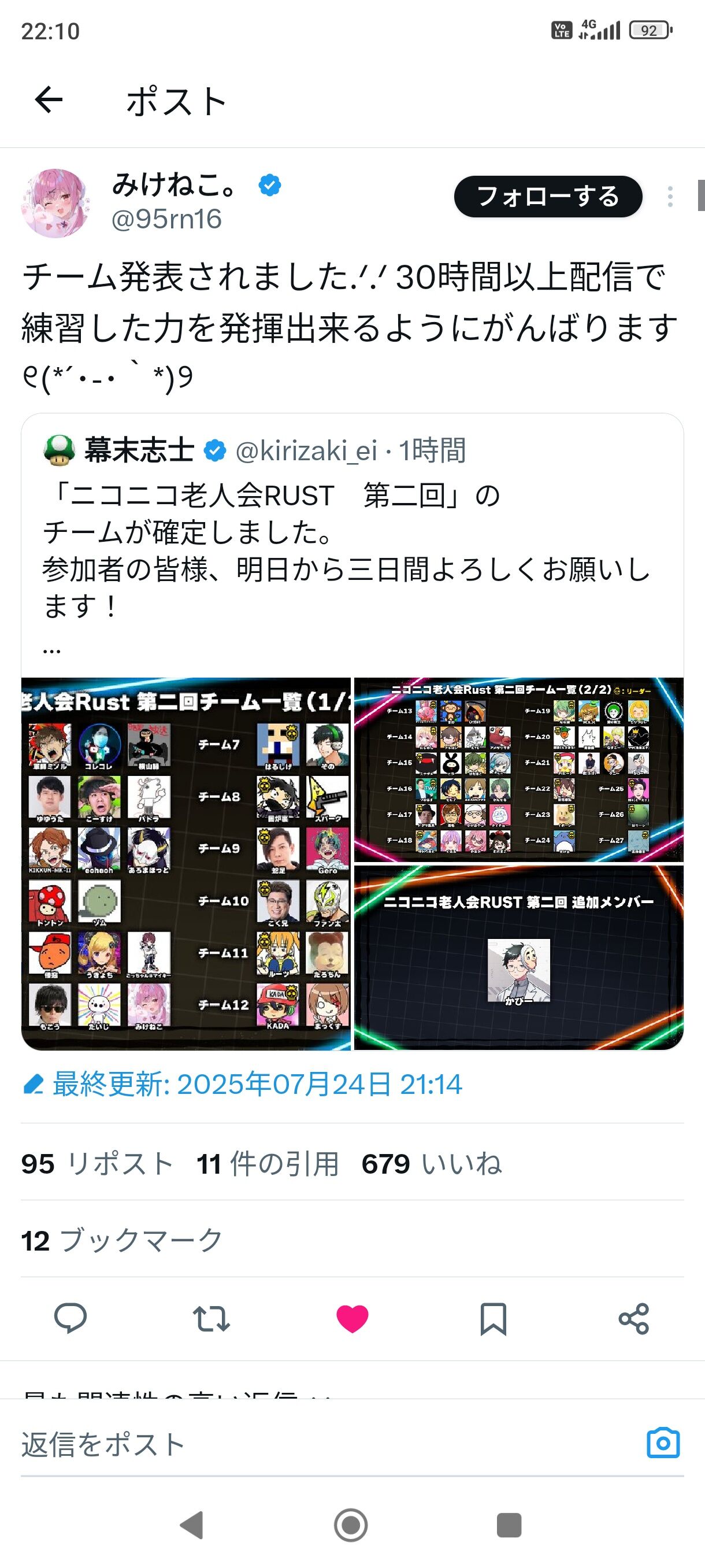Tap the share icon
Image resolution: width=705 pixels, height=1568 pixels.
click(x=634, y=1319)
